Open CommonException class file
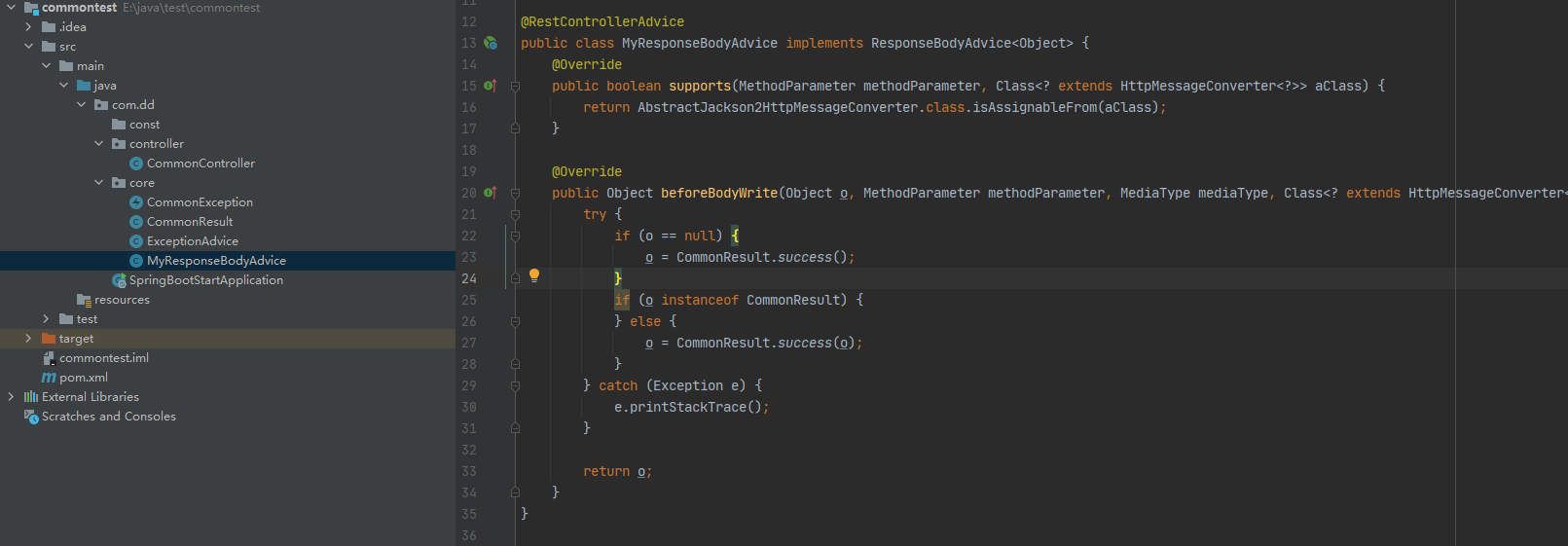 click(200, 202)
